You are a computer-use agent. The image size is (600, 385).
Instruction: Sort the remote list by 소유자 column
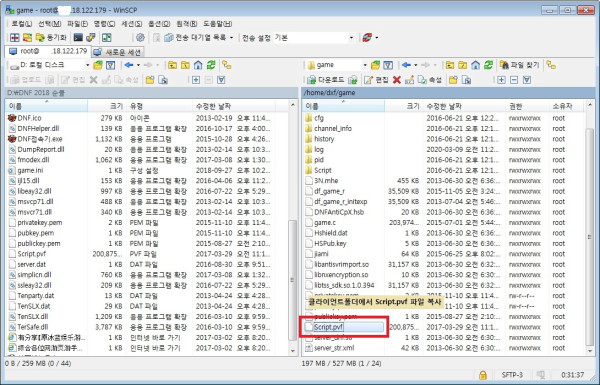(x=562, y=106)
